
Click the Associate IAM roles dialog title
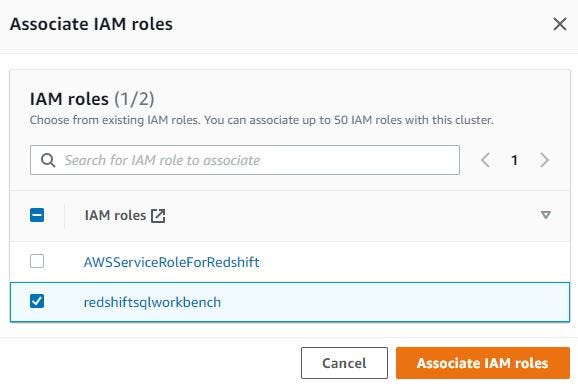(x=91, y=24)
